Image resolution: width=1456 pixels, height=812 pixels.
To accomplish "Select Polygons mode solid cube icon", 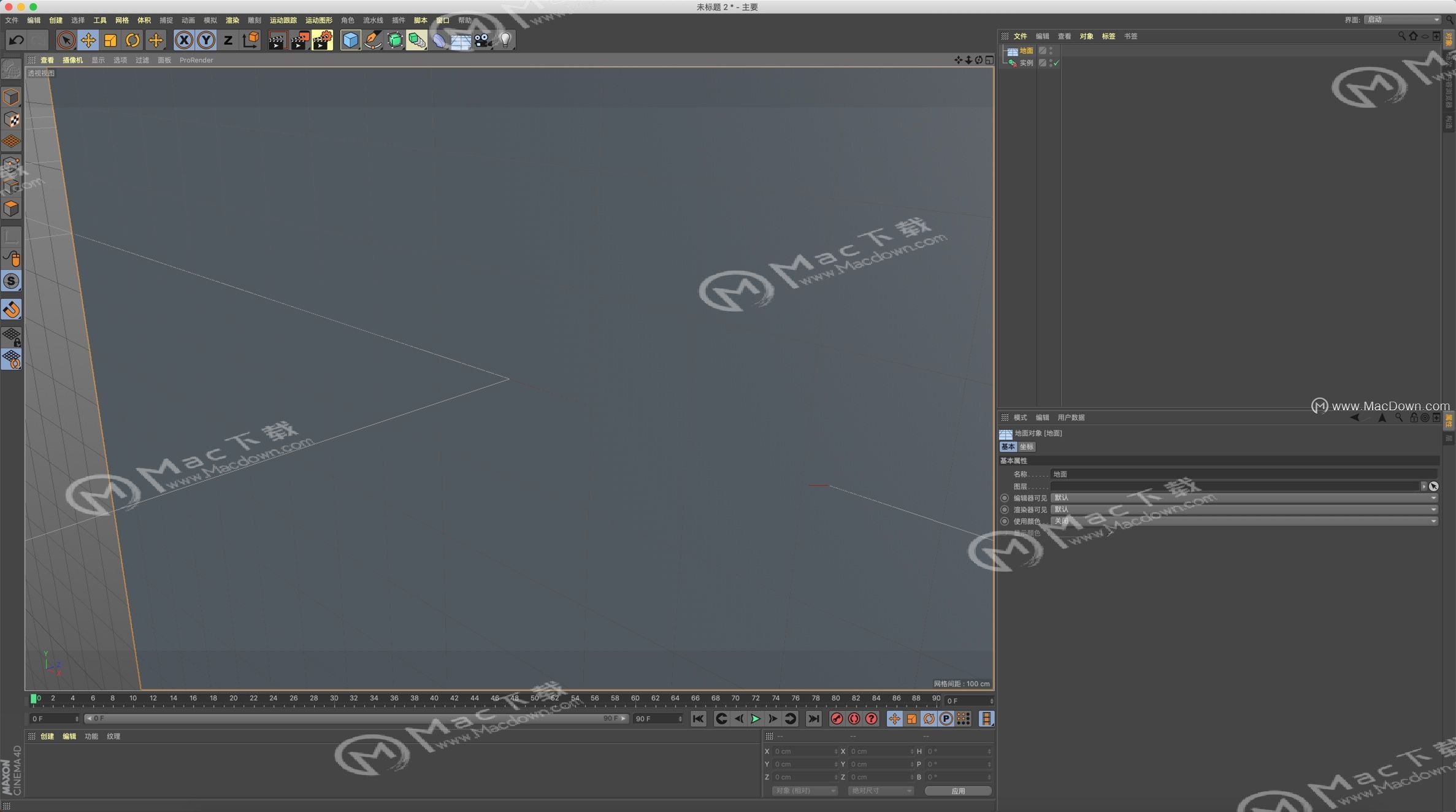I will [x=11, y=209].
